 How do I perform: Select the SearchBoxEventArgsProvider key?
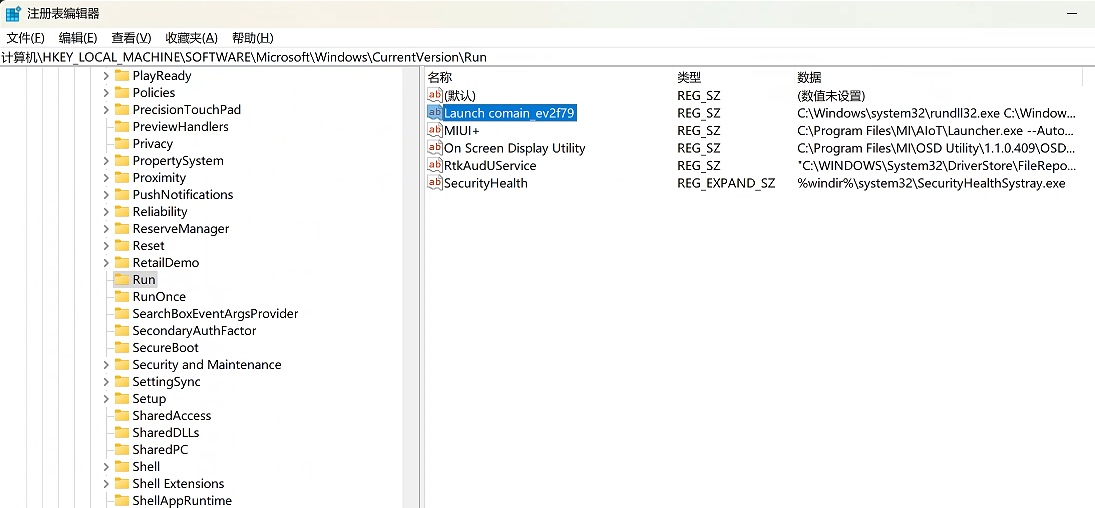click(x=215, y=314)
